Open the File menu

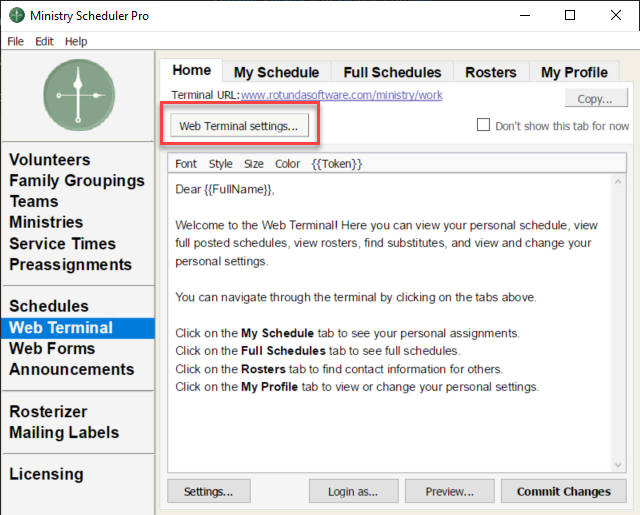pyautogui.click(x=16, y=42)
